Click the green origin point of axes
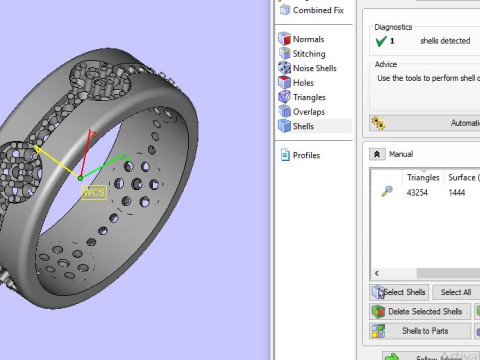Screen dimensions: 480x360 tap(80, 178)
